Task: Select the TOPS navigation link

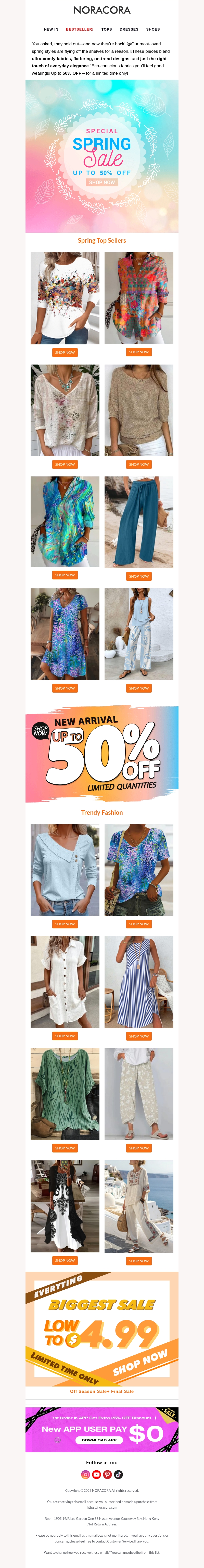Action: pos(107,29)
